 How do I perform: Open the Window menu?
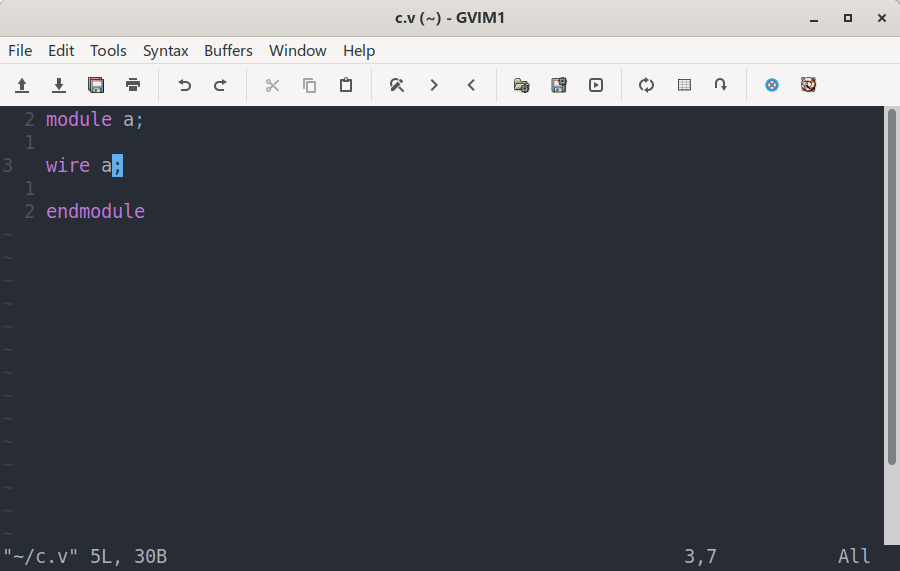[x=297, y=51]
